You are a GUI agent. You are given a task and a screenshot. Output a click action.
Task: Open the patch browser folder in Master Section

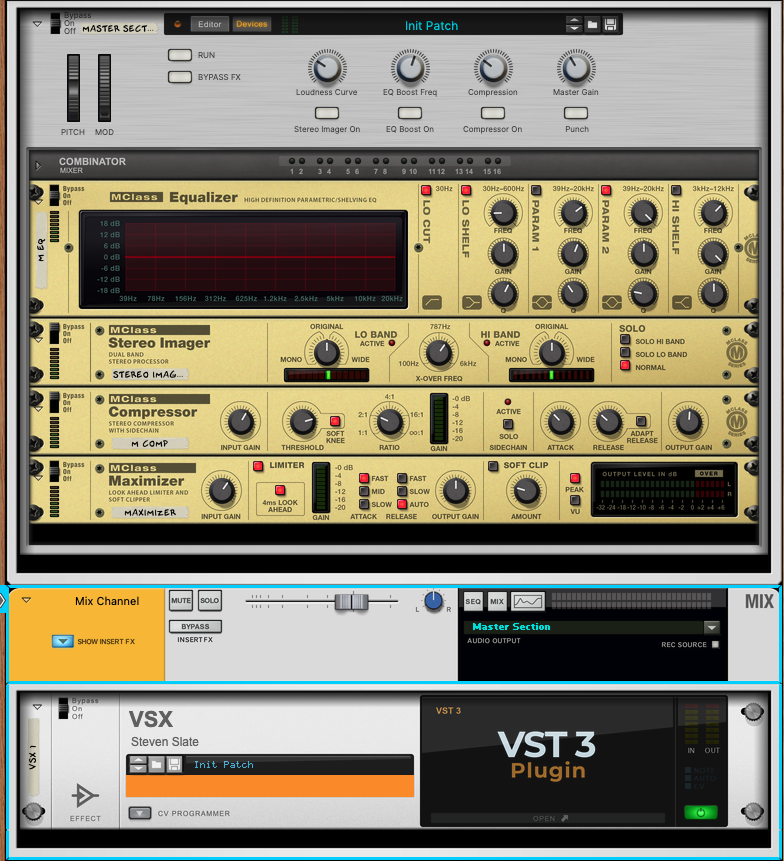tap(592, 25)
